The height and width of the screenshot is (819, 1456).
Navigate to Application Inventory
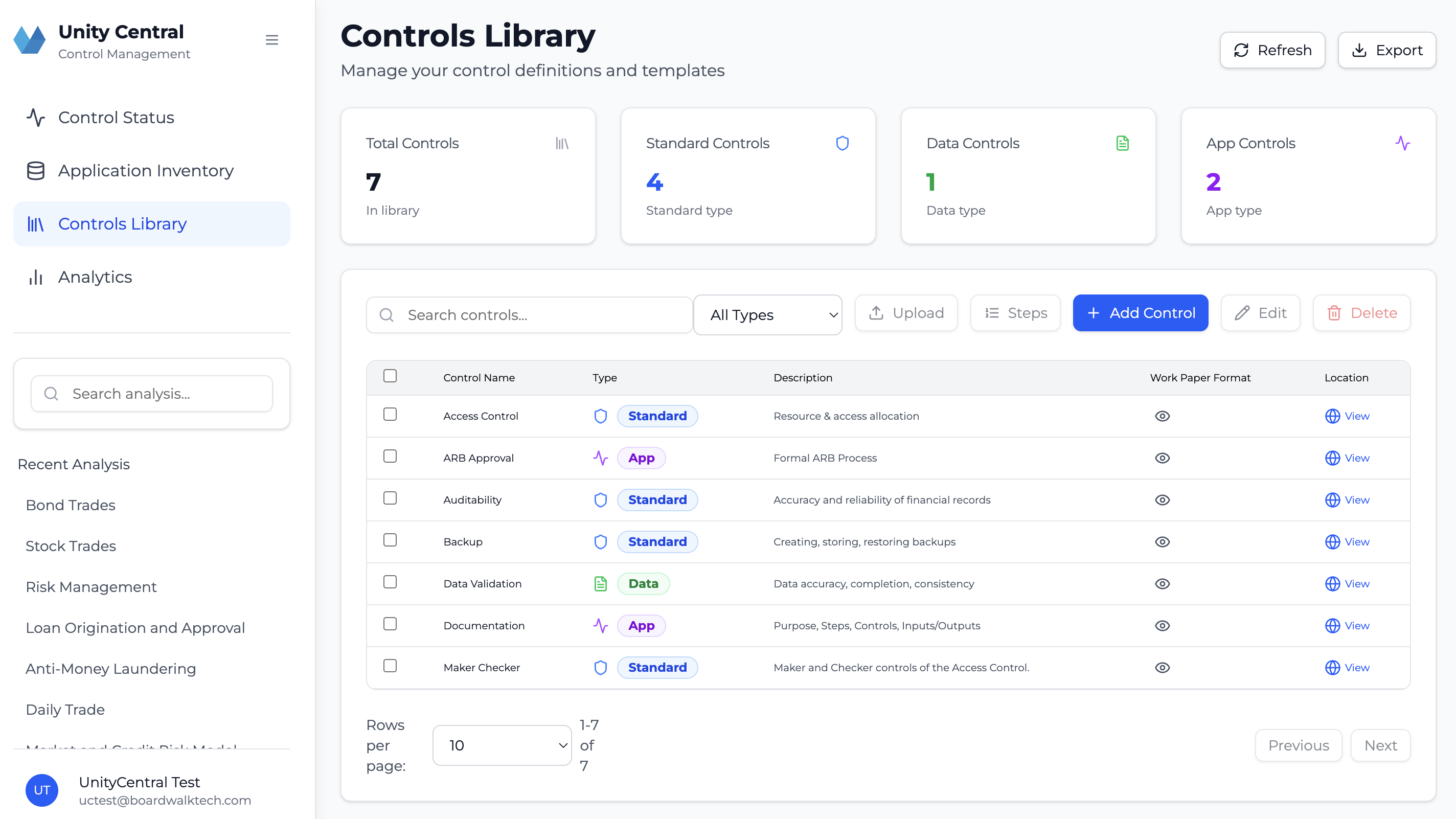(x=146, y=171)
